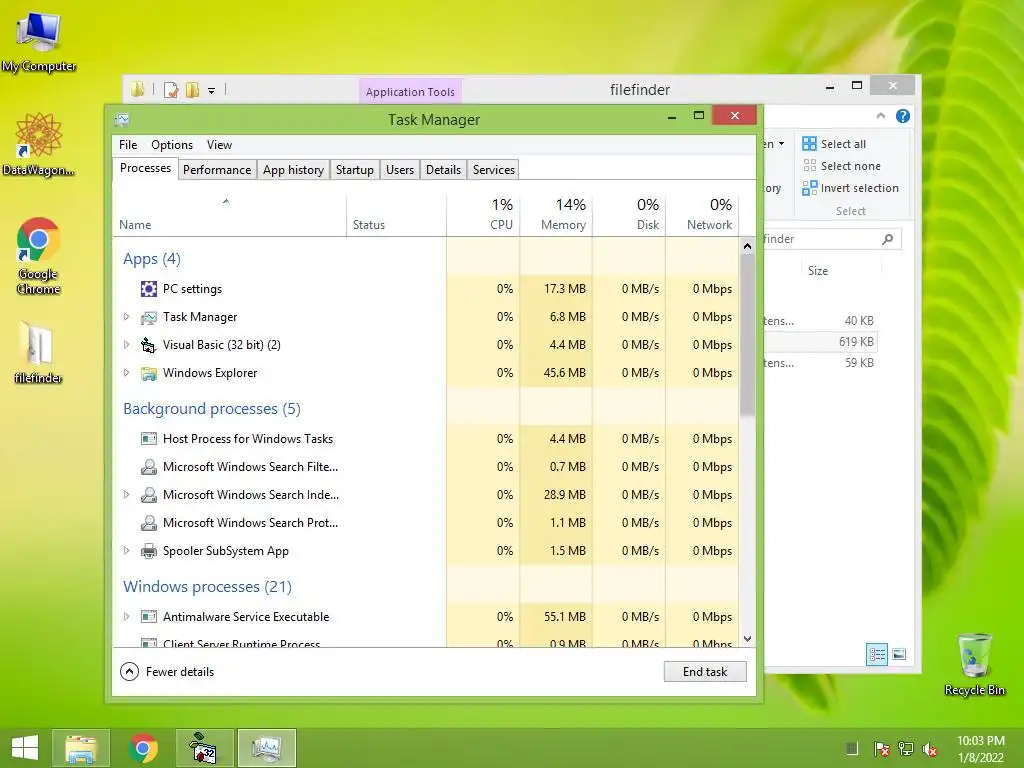Click Invert selection in filefinder ribbon

[851, 188]
